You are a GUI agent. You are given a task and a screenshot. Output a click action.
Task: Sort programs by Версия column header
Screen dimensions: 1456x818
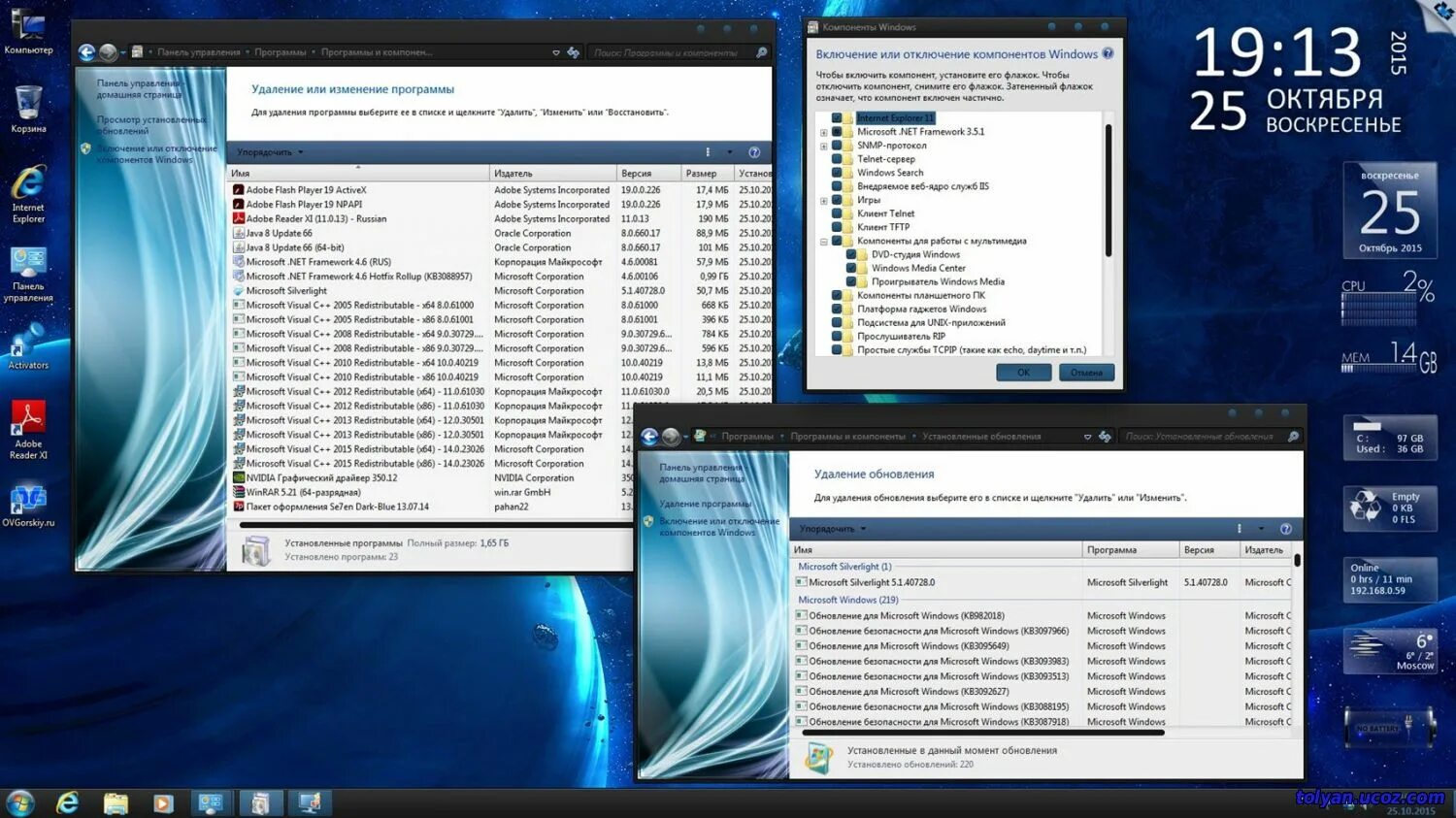tap(648, 174)
